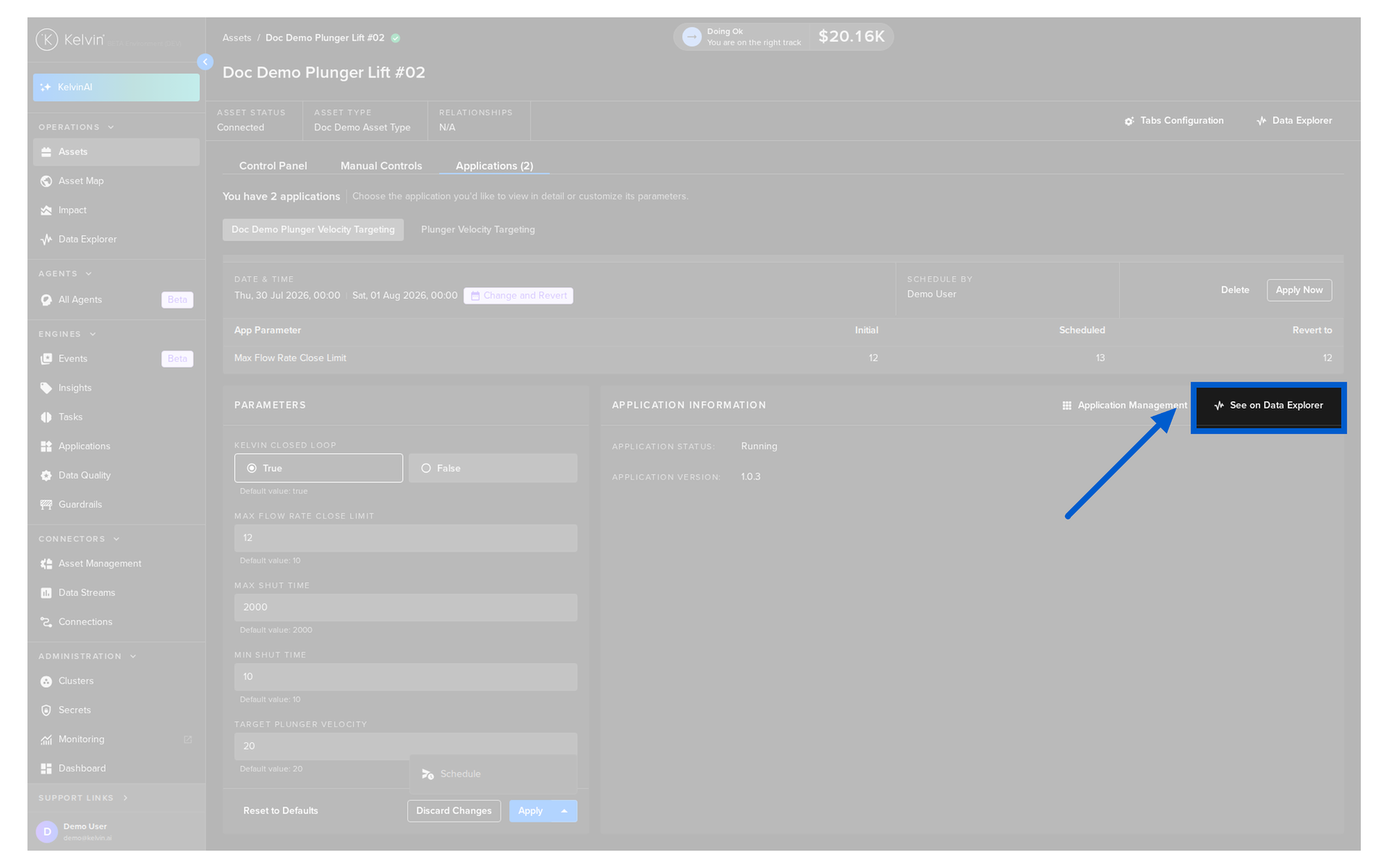The width and height of the screenshot is (1389, 868).
Task: Click the $20.16K impact status pill
Action: click(x=783, y=37)
